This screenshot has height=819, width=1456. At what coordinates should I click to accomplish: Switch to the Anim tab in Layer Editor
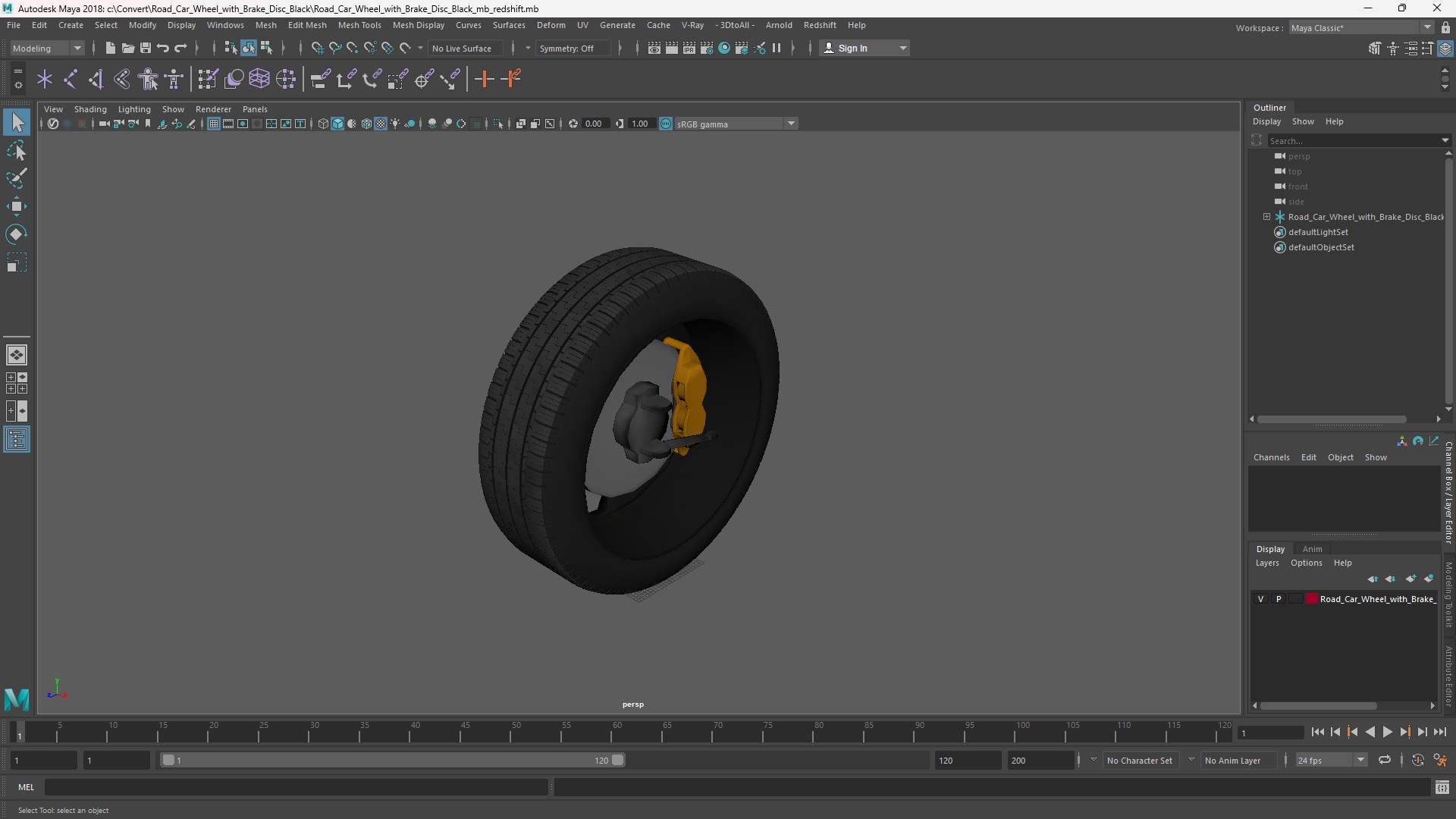pos(1312,549)
